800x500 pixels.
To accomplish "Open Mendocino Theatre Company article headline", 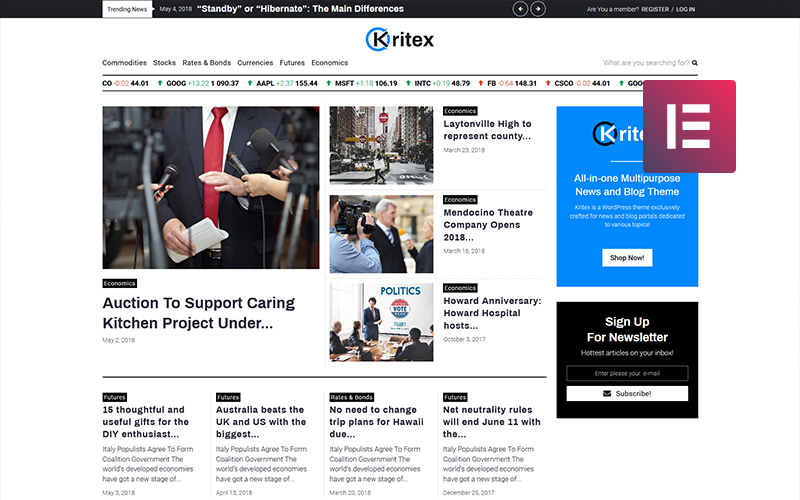I will tap(488, 225).
